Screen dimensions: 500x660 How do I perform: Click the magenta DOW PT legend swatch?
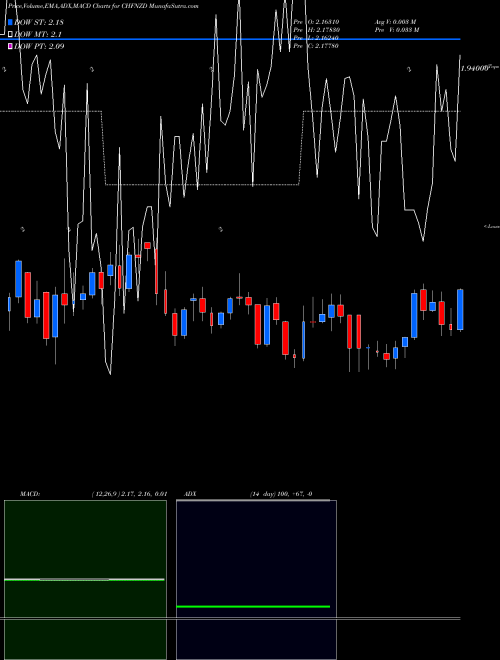pyautogui.click(x=11, y=46)
